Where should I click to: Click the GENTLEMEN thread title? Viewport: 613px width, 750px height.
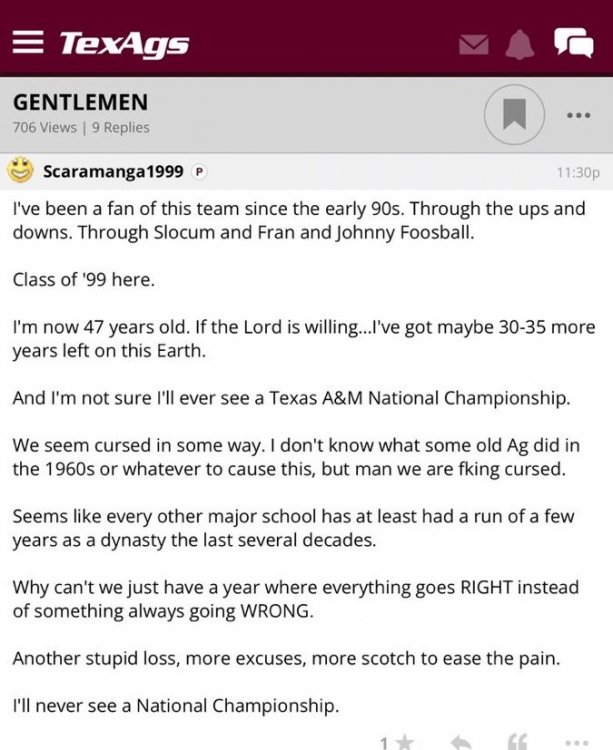pos(80,102)
